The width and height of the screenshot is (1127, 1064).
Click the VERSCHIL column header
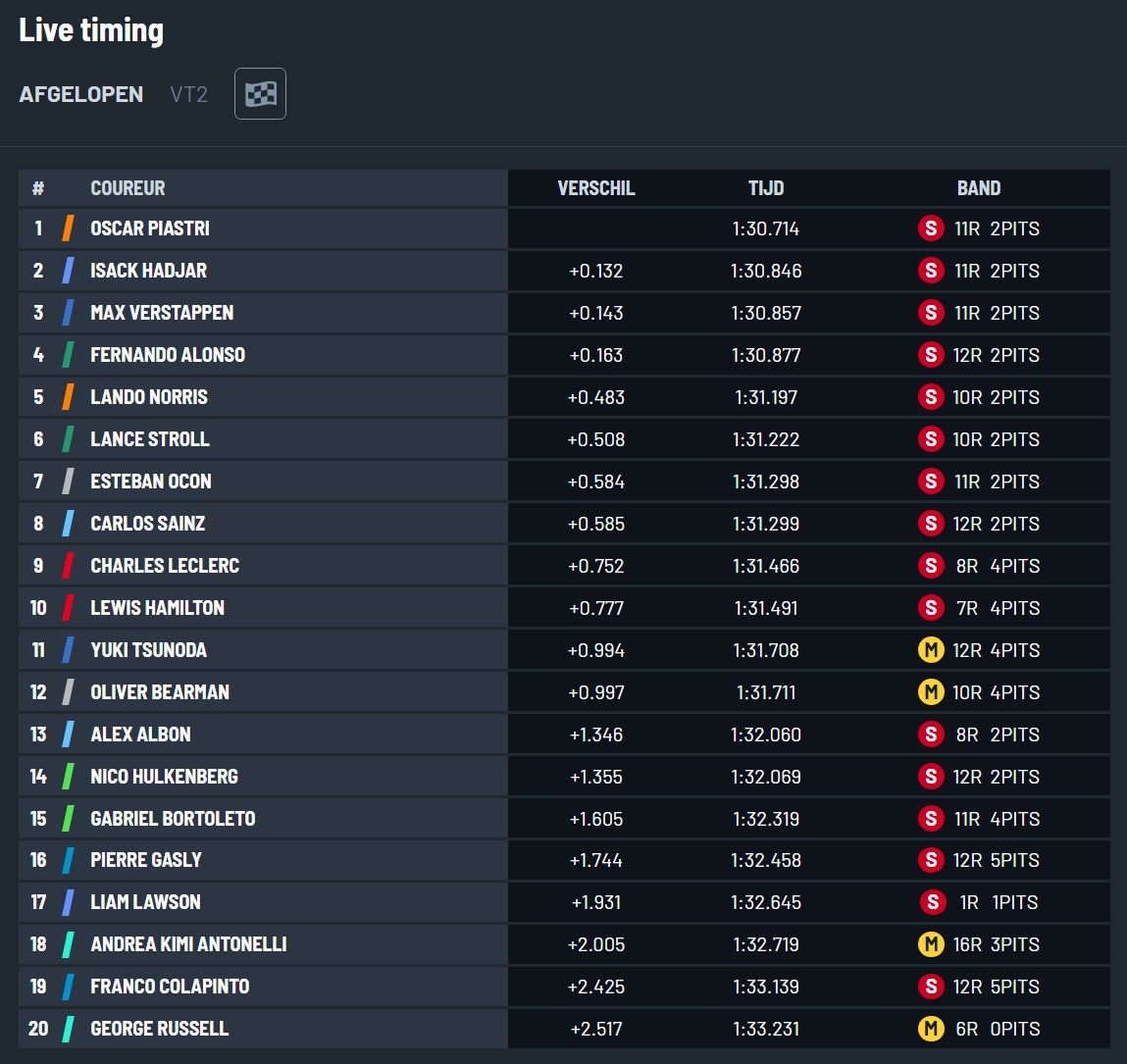[596, 188]
